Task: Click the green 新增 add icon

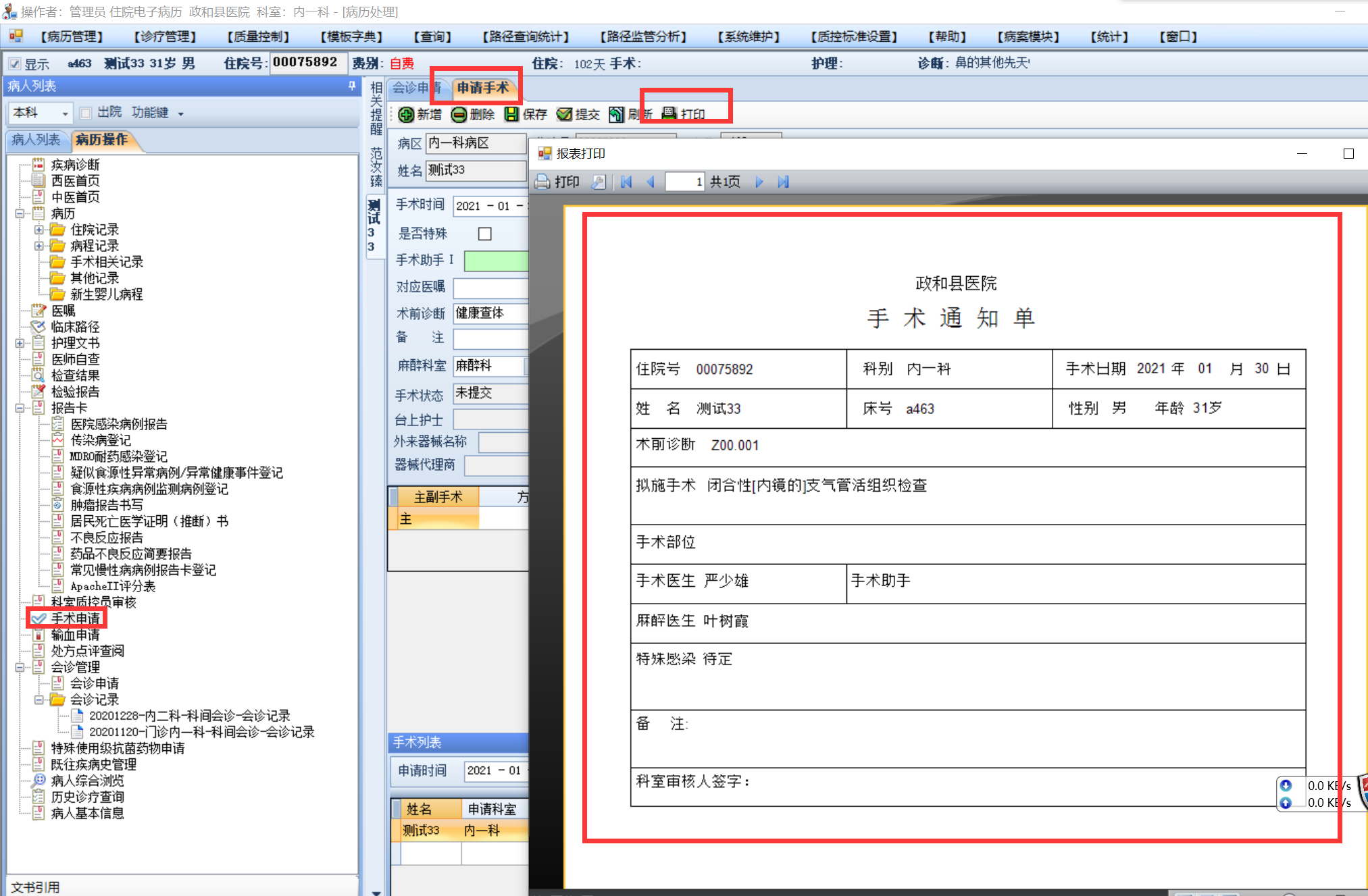Action: [x=406, y=115]
